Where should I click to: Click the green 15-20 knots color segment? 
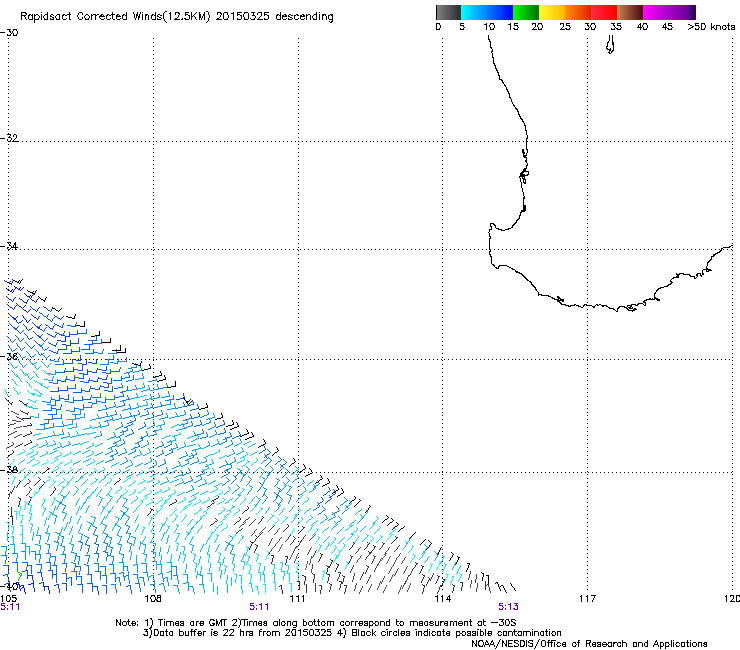click(x=526, y=12)
